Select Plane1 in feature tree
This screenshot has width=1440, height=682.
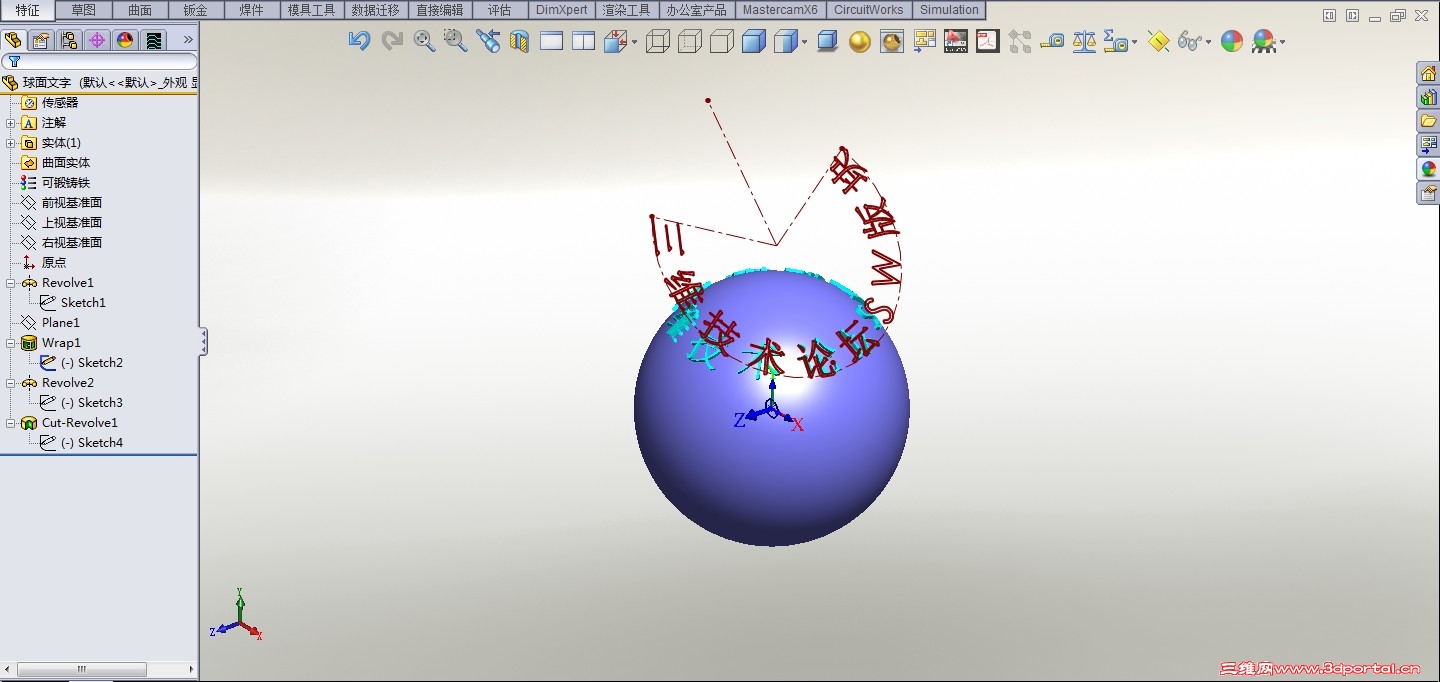coord(60,323)
